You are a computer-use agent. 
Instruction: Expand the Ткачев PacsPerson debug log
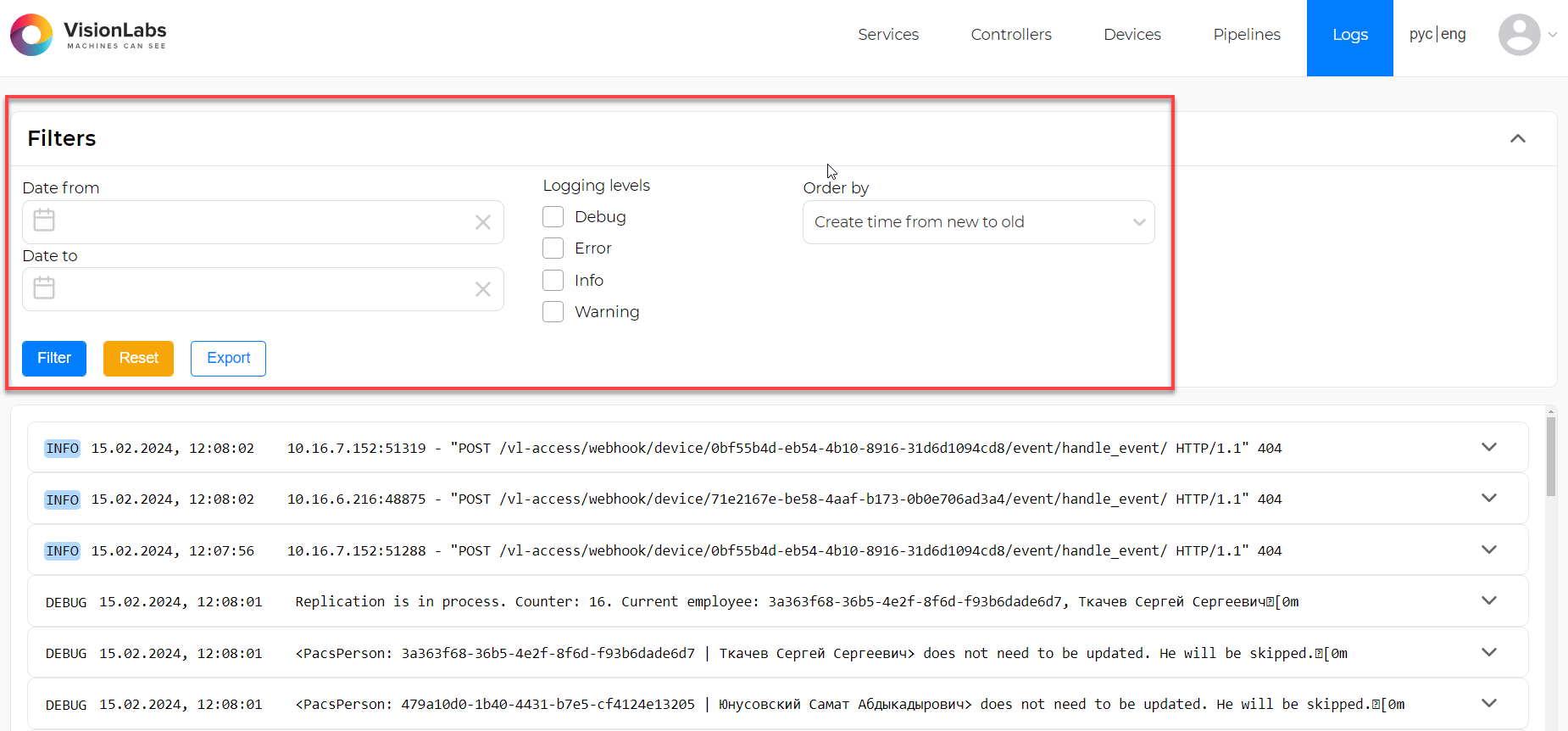[x=1489, y=652]
